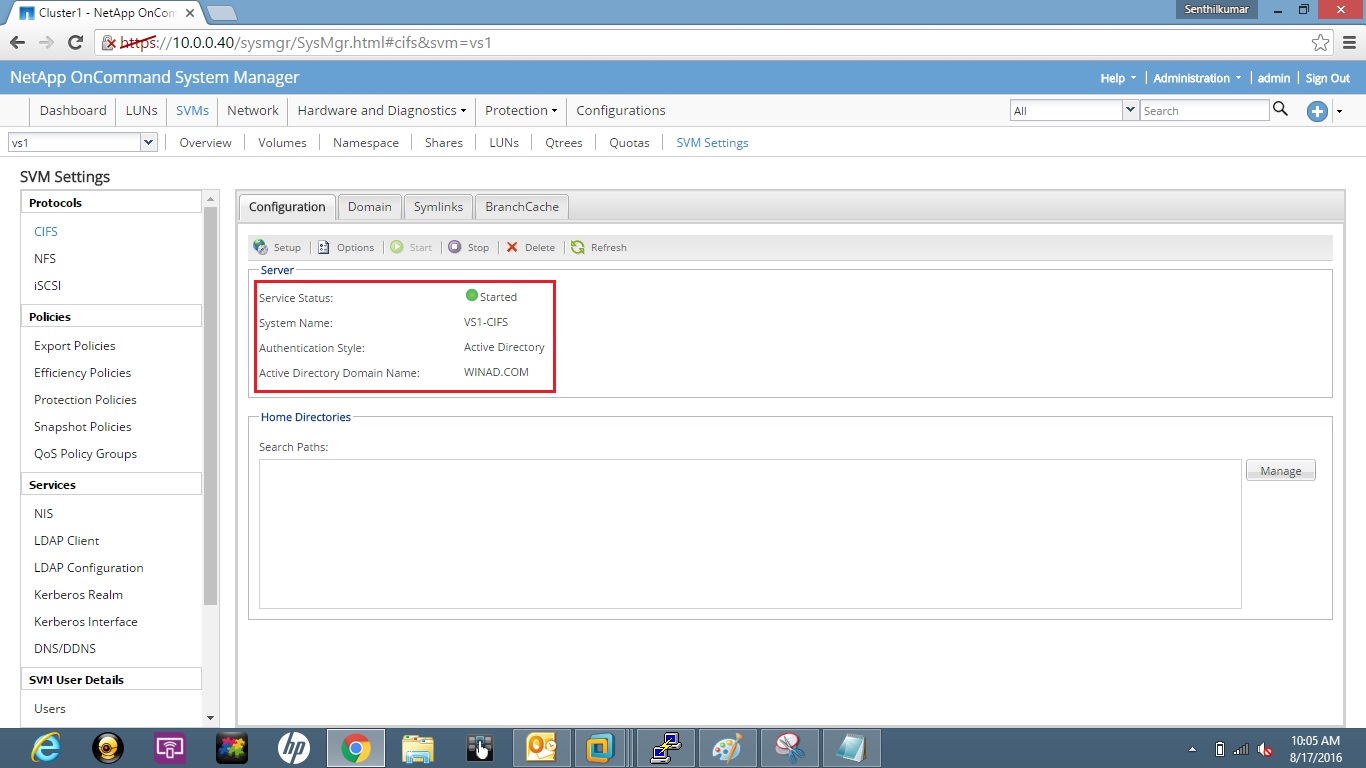1366x768 pixels.
Task: Open Outlook from the taskbar
Action: (x=541, y=747)
